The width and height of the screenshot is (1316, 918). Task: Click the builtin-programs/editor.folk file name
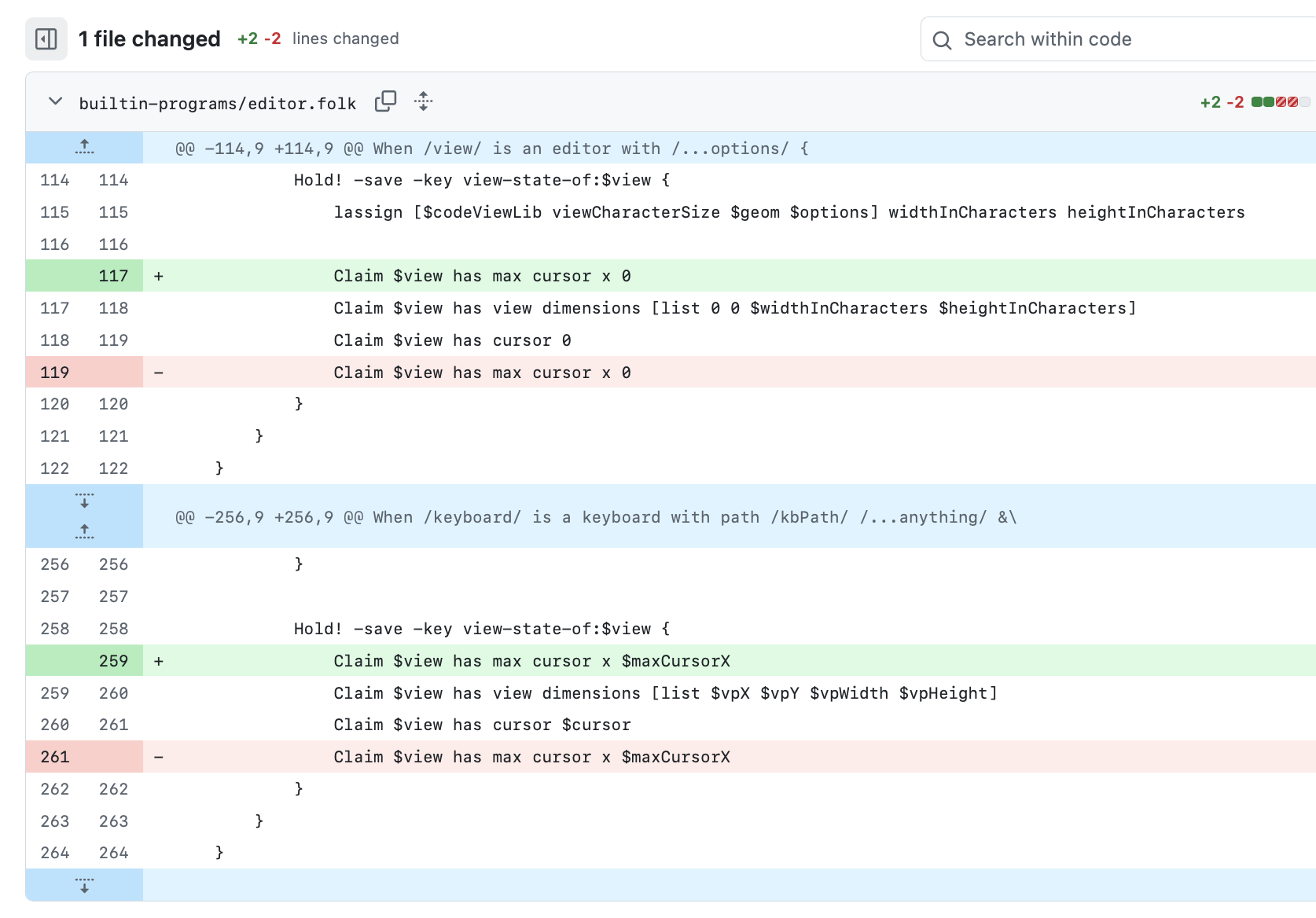click(218, 104)
